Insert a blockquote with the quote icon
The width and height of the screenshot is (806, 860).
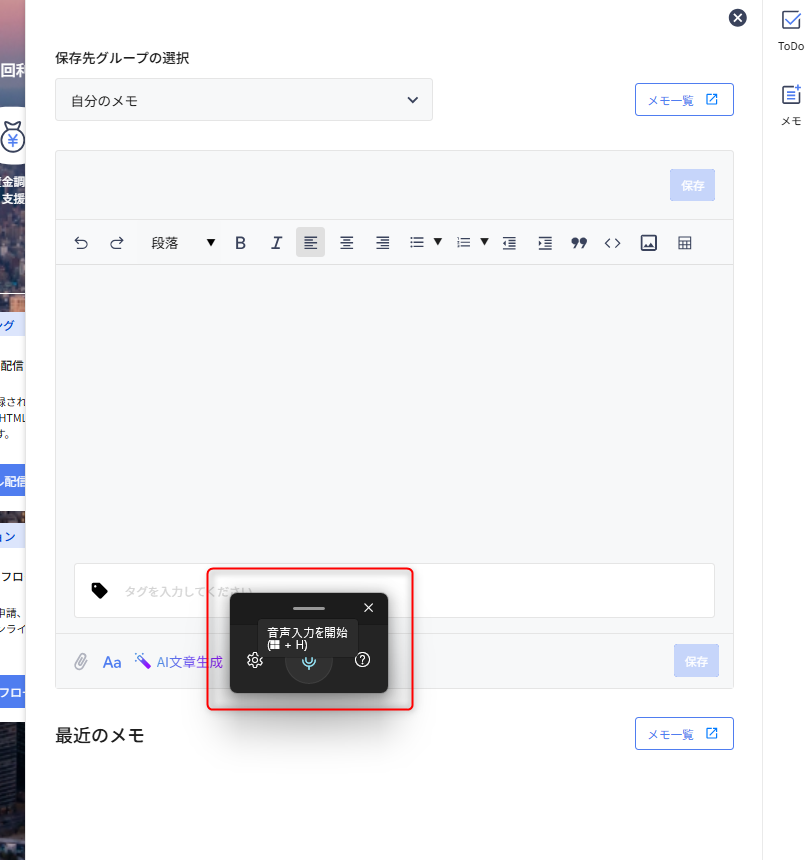pyautogui.click(x=578, y=243)
